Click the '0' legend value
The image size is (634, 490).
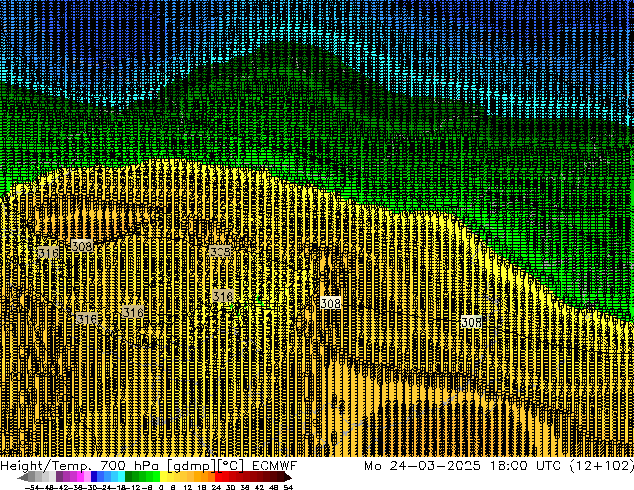click(161, 487)
